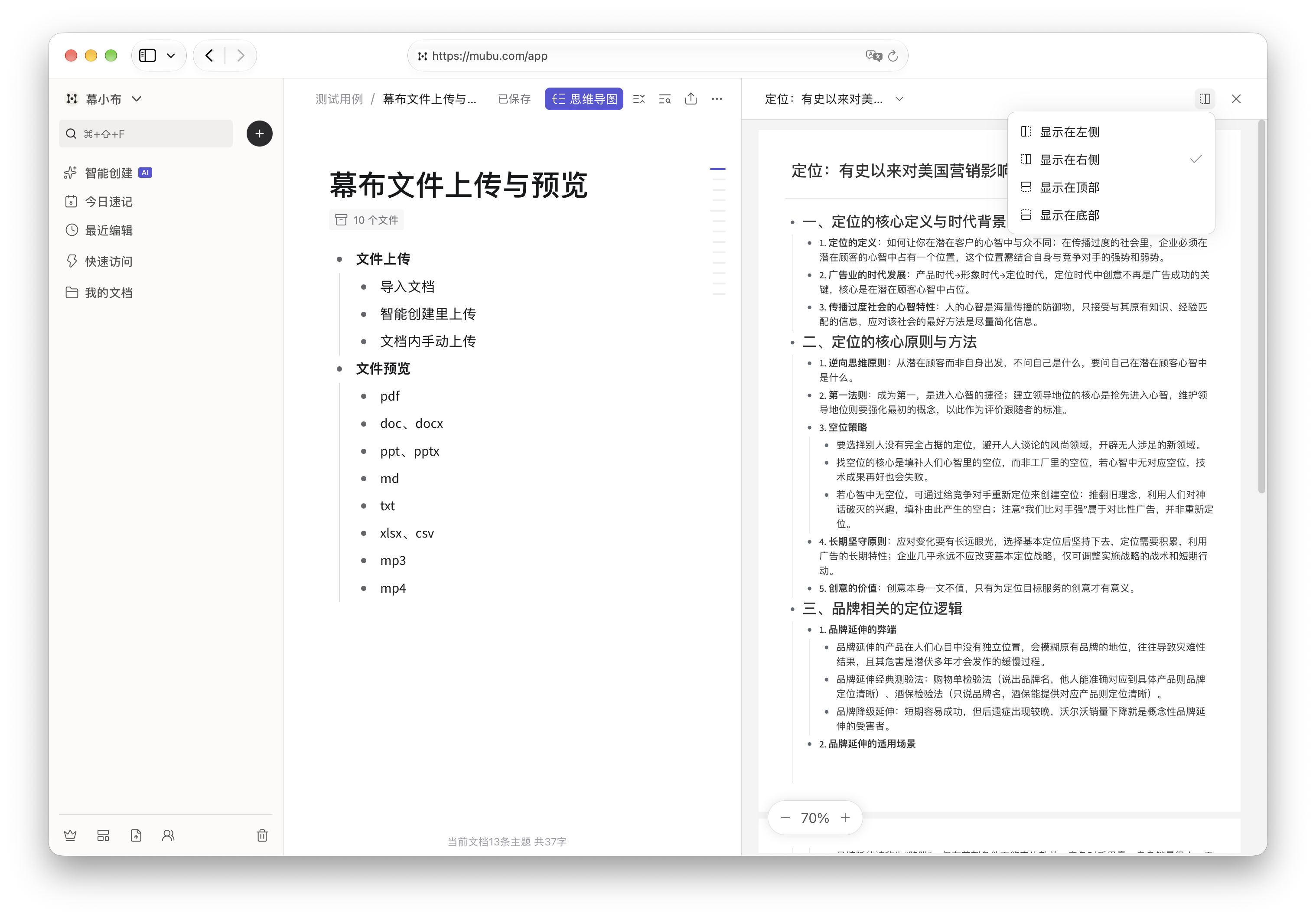Open 测试用例 breadcrumb link
The width and height of the screenshot is (1316, 920).
coord(339,99)
